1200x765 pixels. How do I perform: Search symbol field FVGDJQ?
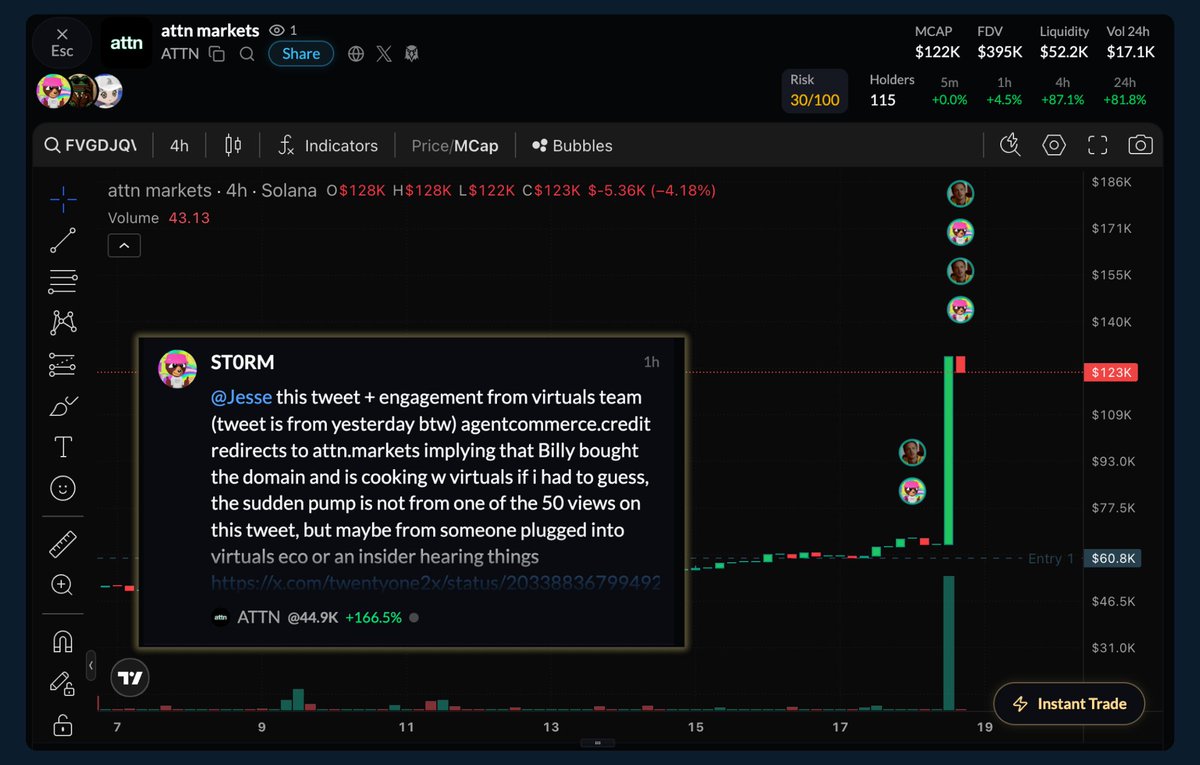[x=90, y=145]
